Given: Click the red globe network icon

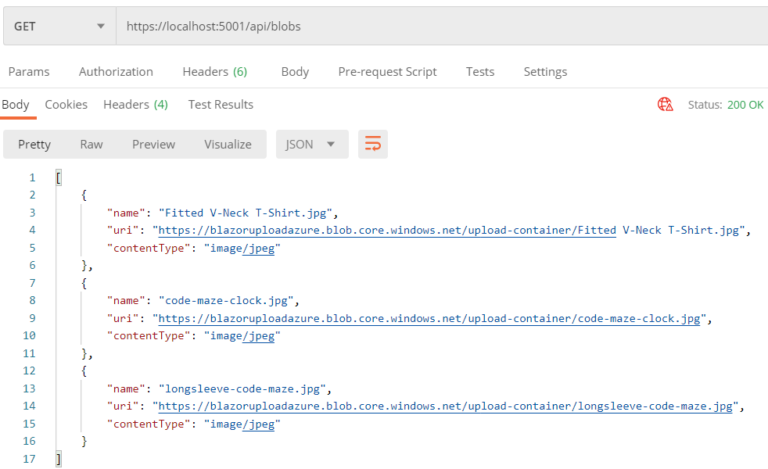Looking at the screenshot, I should point(665,104).
